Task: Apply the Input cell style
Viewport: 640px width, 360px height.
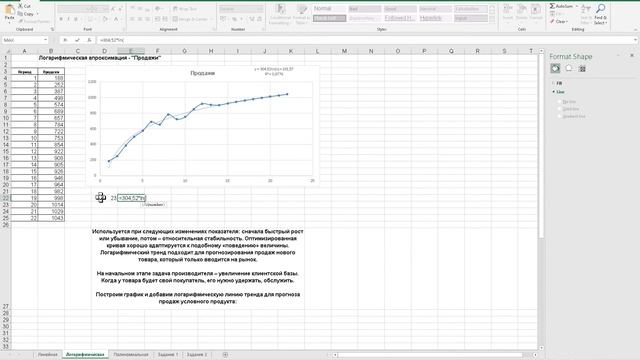Action: tap(471, 18)
